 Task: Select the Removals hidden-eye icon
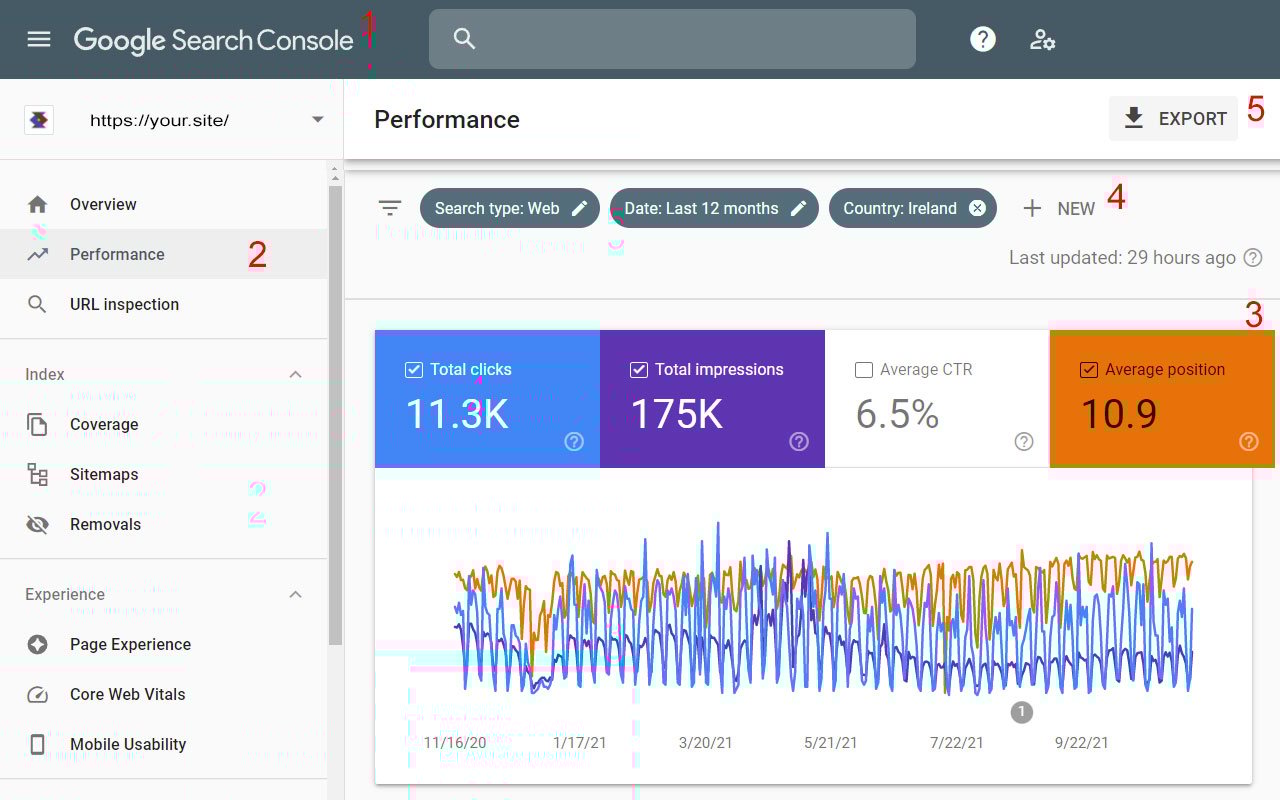click(39, 524)
